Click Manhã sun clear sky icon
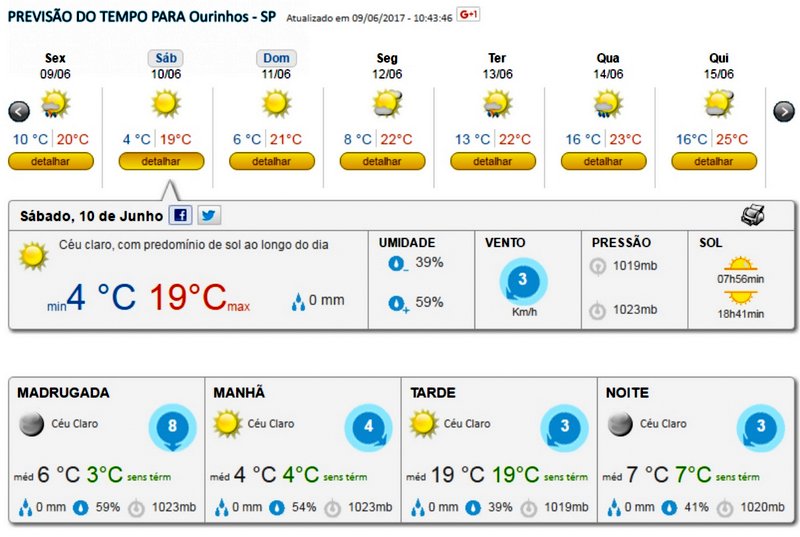This screenshot has width=800, height=537. (227, 424)
